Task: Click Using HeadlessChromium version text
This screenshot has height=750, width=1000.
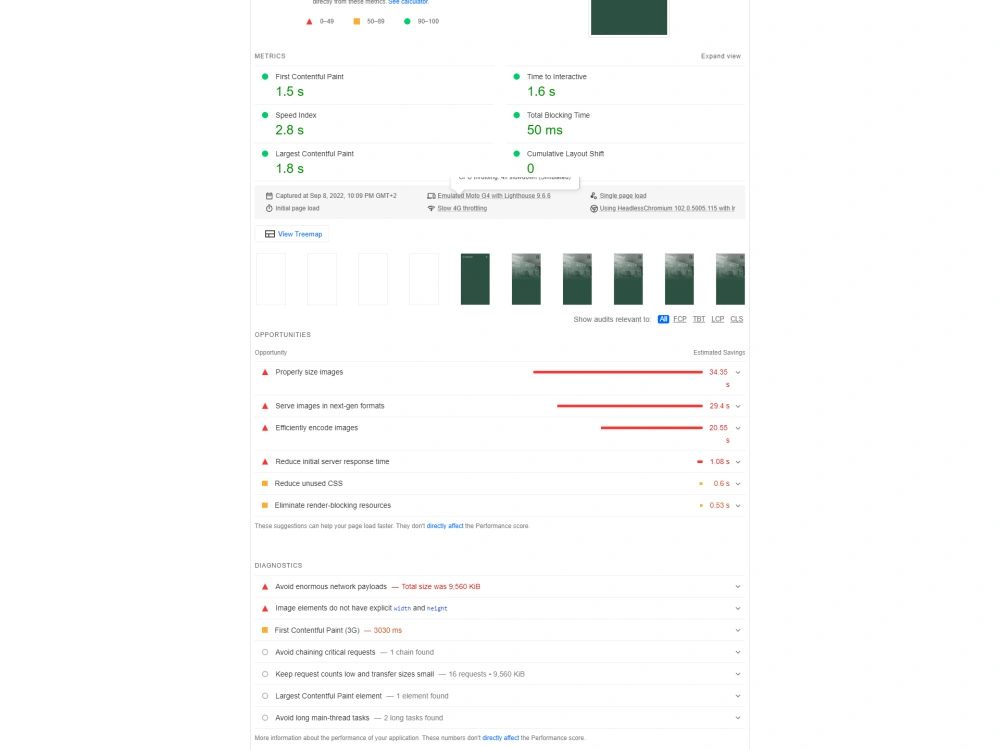Action: 667,209
